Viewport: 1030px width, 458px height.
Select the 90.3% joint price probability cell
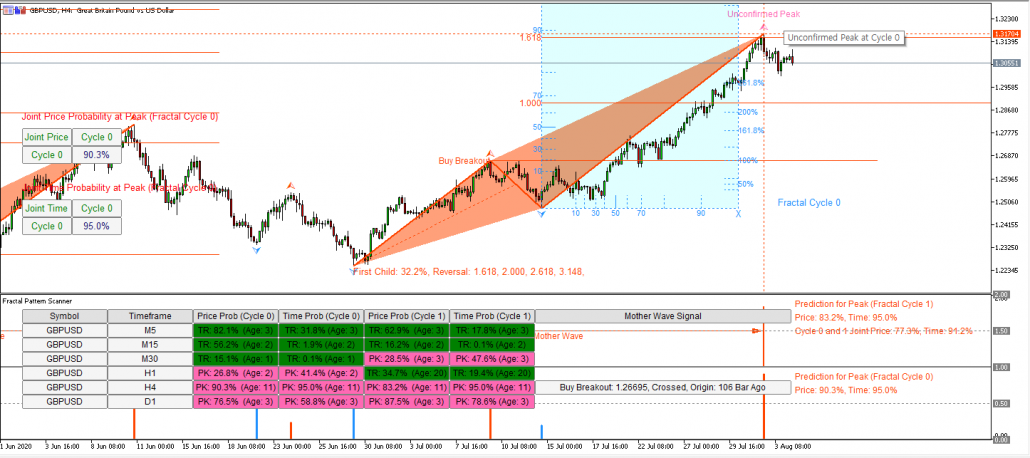[x=97, y=155]
